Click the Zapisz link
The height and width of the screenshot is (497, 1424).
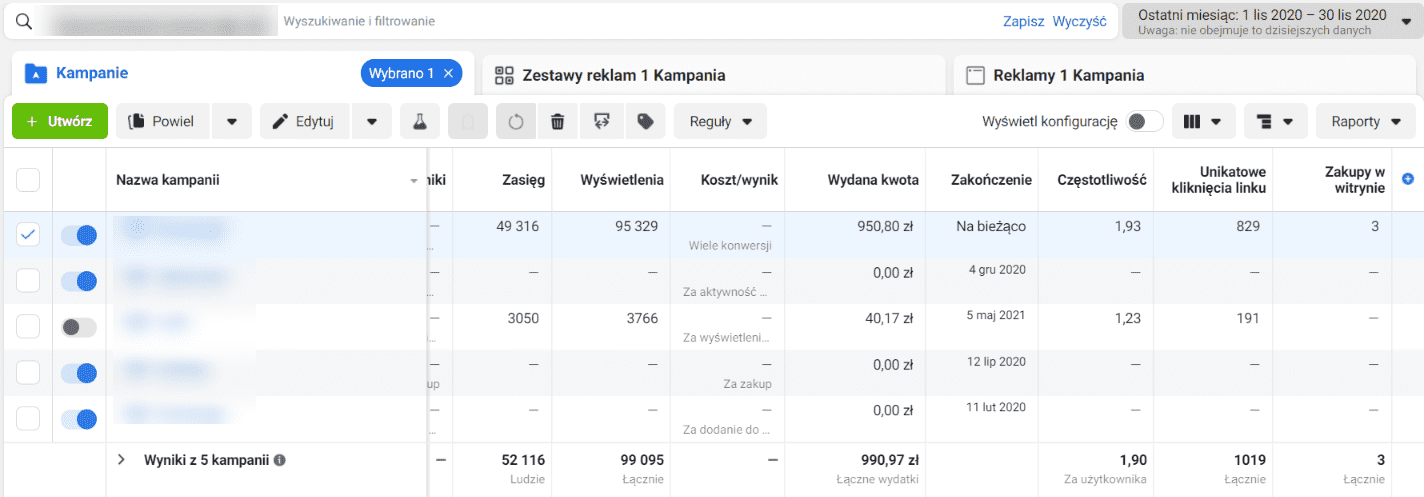1024,21
